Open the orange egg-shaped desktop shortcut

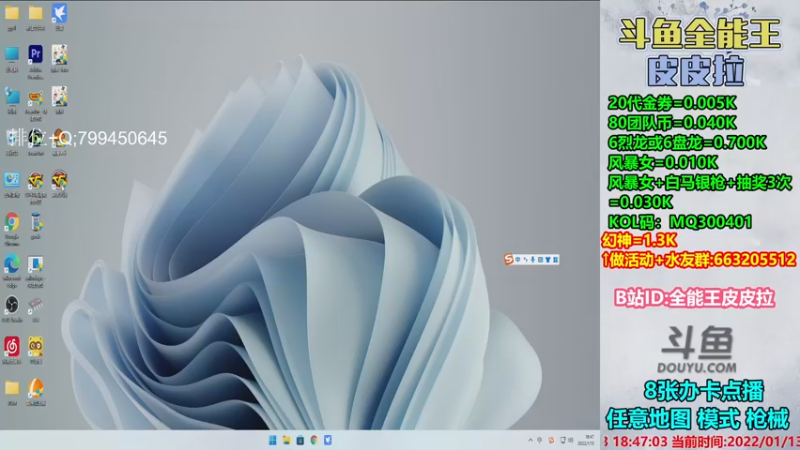point(35,389)
